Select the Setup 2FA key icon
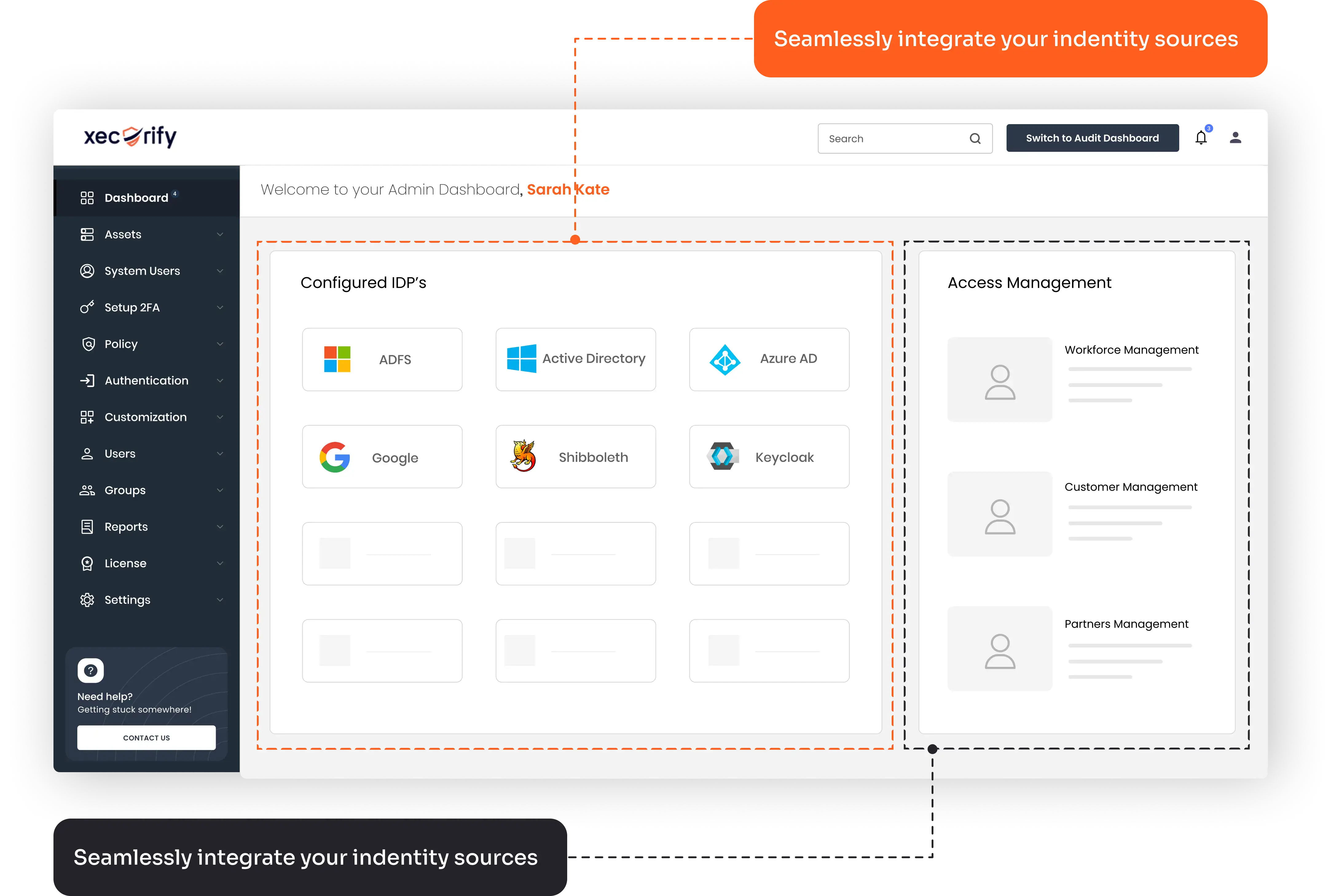1335x896 pixels. coord(87,307)
